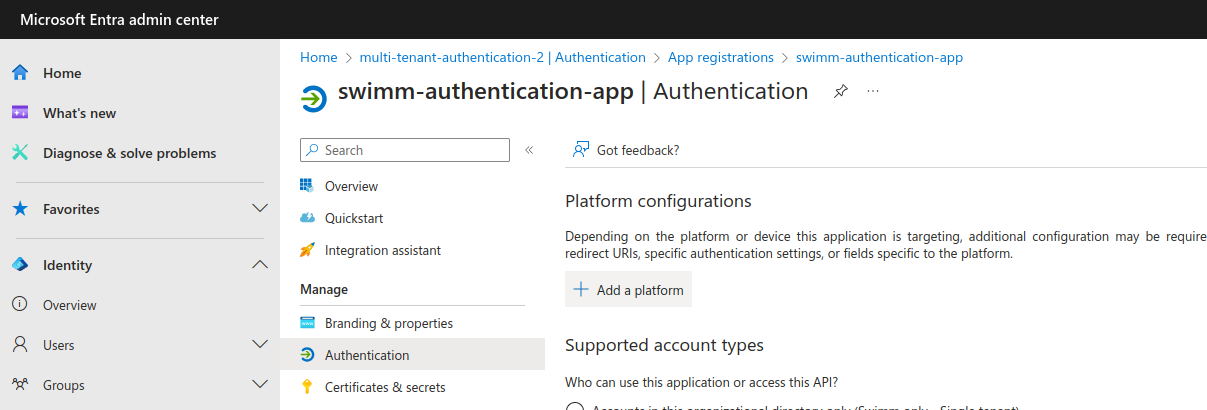Viewport: 1207px width, 410px height.
Task: Click the Users person icon
Action: click(20, 345)
